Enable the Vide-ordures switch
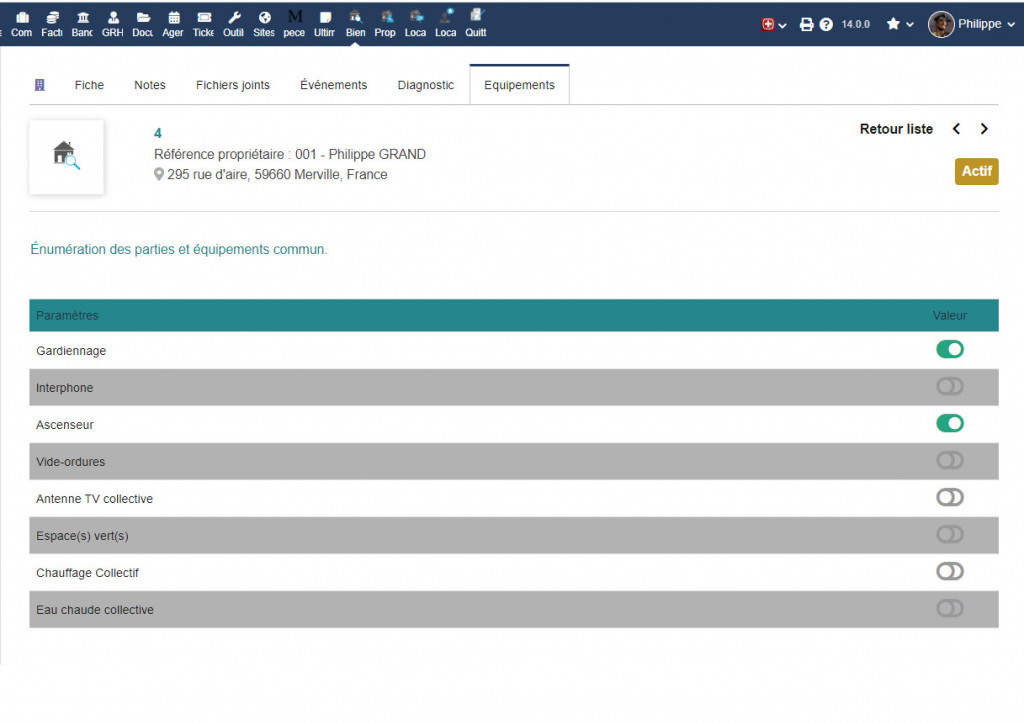1024x725 pixels. (950, 460)
